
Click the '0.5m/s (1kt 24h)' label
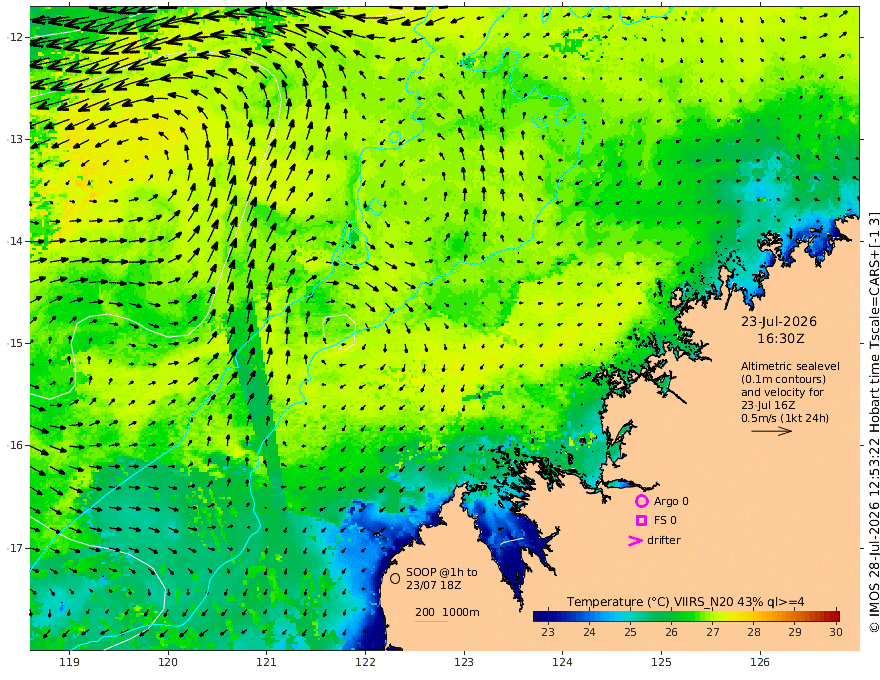coord(785,418)
